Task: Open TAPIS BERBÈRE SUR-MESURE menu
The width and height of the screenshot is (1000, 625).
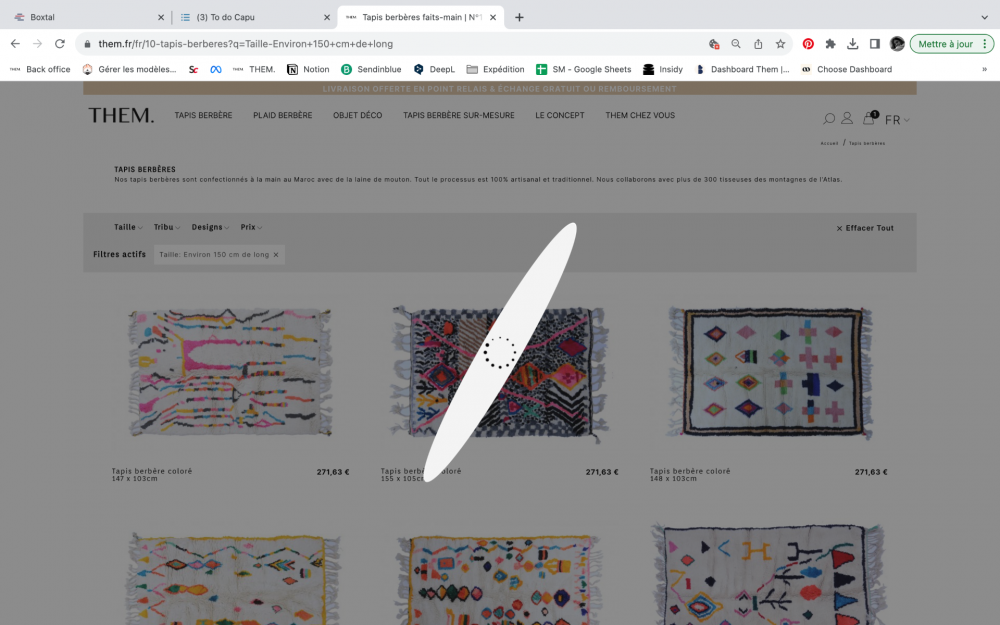Action: (459, 115)
